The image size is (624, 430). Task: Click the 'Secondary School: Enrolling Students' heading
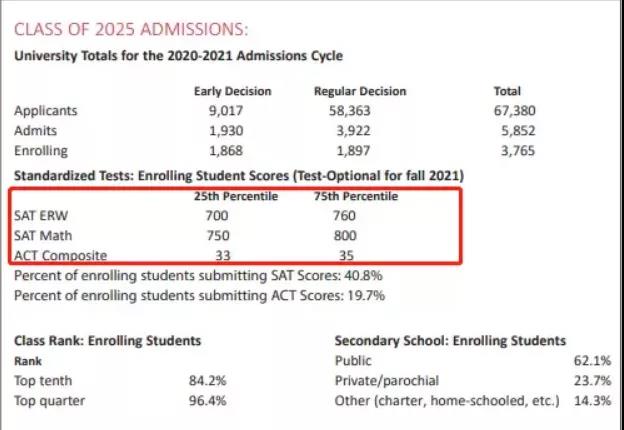(x=450, y=341)
